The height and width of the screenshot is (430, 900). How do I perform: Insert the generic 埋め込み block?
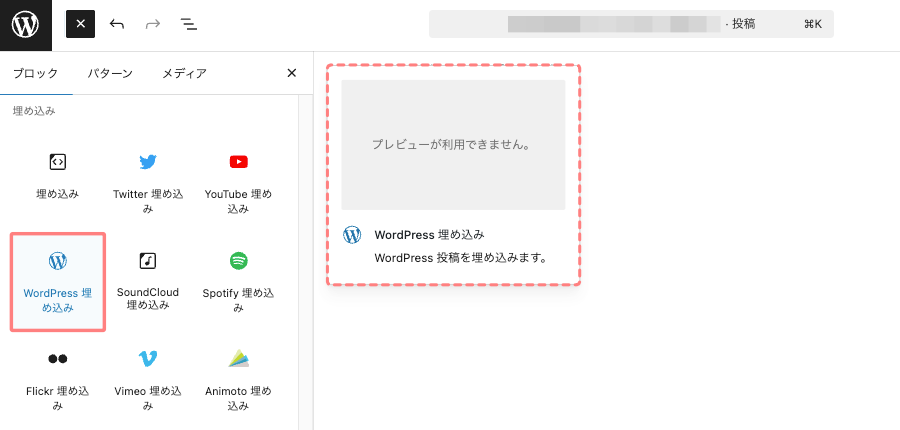point(57,178)
